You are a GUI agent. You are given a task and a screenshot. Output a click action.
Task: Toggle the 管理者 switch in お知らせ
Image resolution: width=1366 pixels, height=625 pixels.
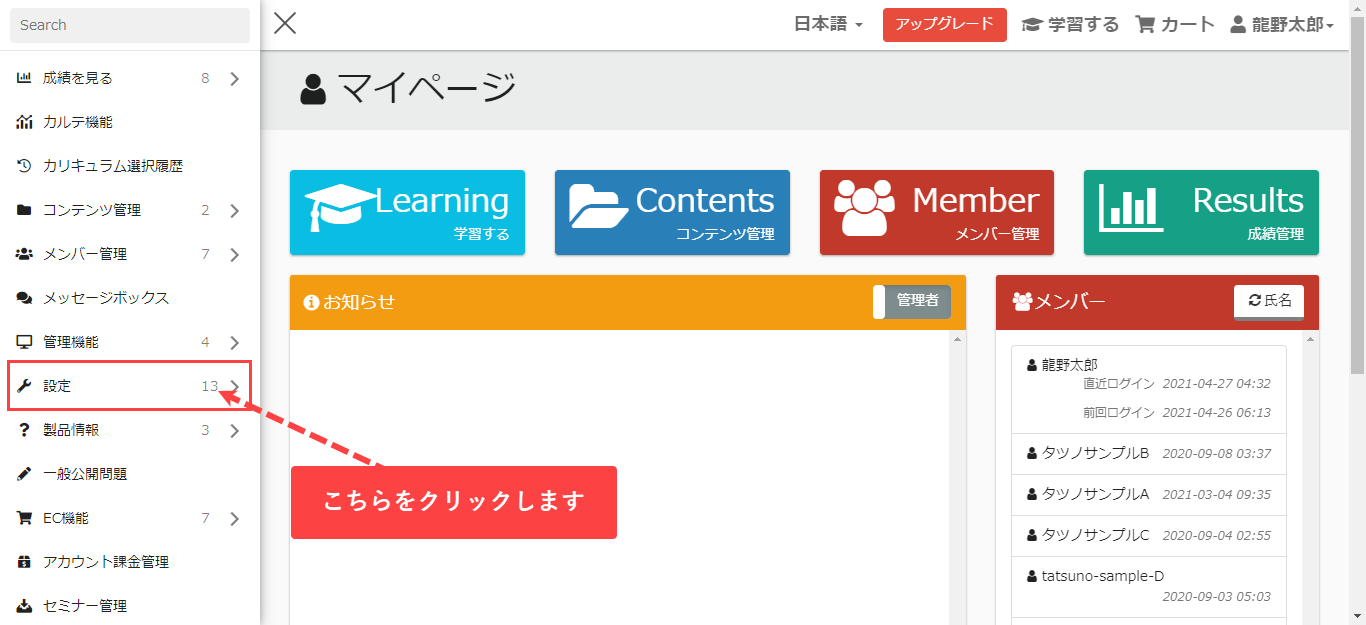(x=911, y=301)
